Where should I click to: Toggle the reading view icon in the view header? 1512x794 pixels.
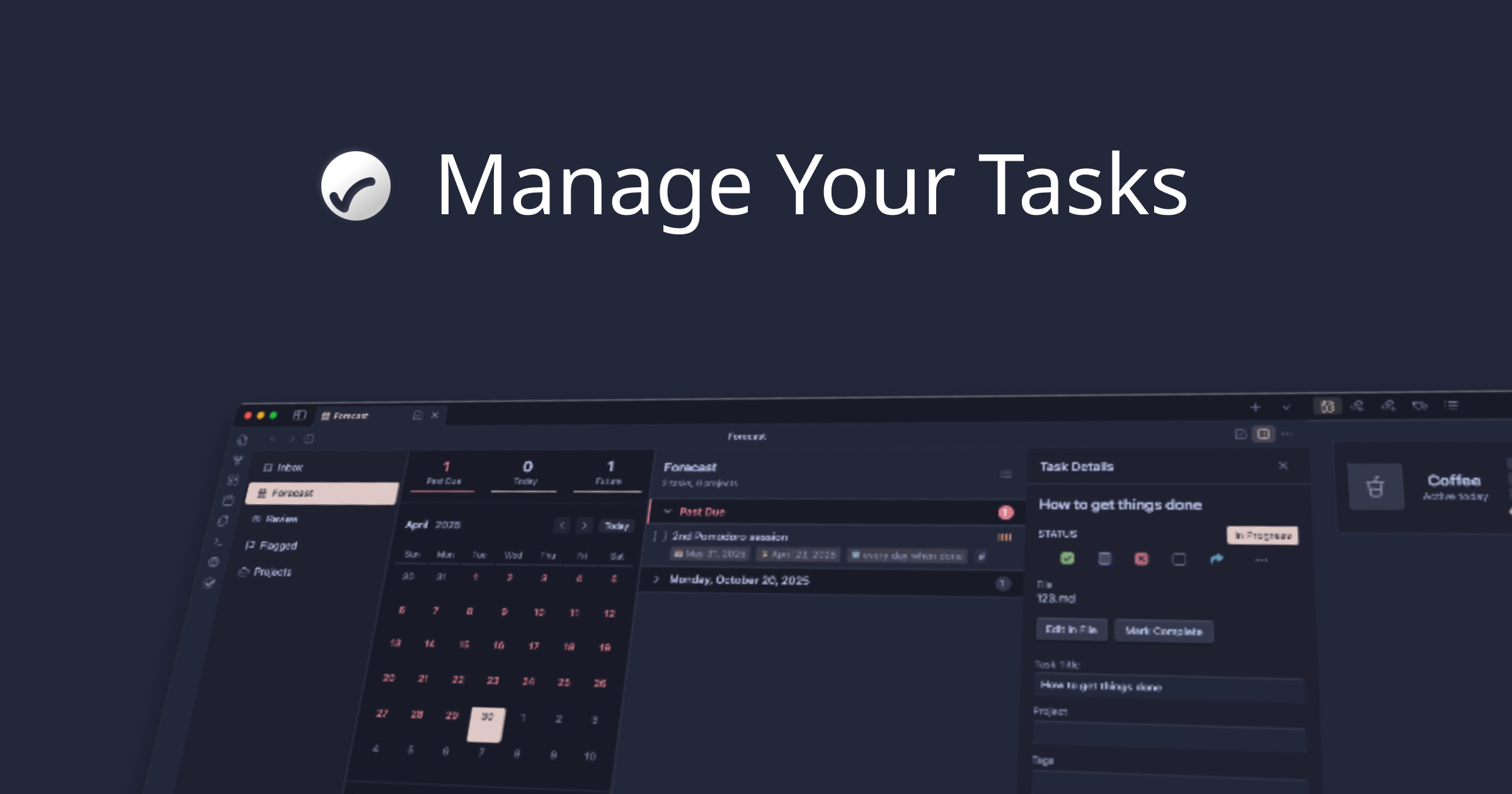click(1263, 434)
